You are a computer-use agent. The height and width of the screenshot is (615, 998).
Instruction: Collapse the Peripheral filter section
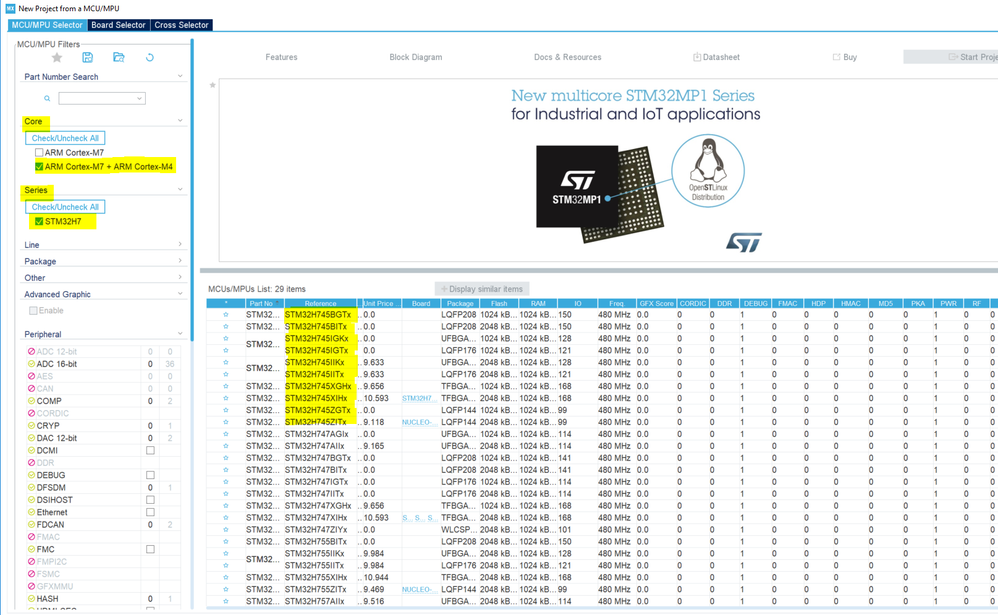[180, 333]
